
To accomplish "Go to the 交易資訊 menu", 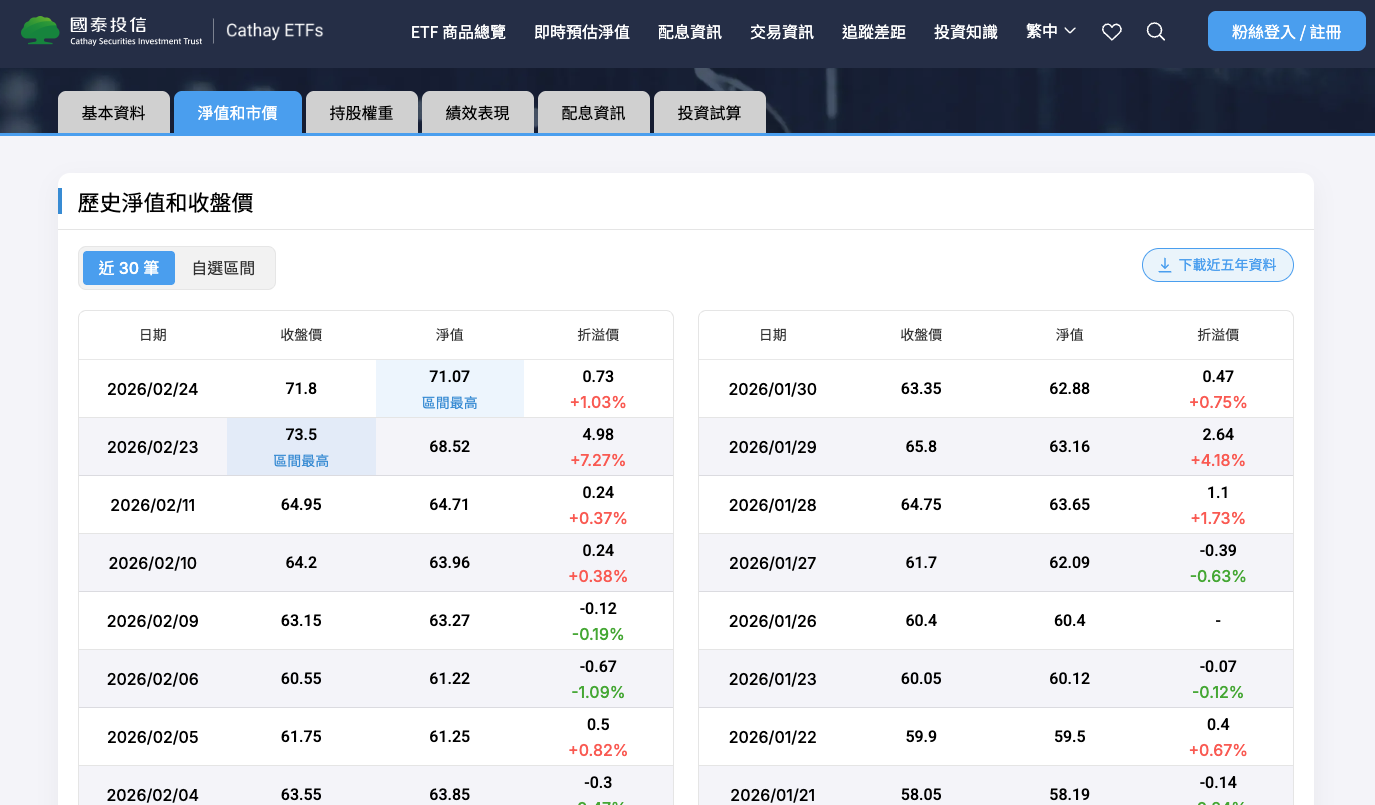I will (x=782, y=32).
